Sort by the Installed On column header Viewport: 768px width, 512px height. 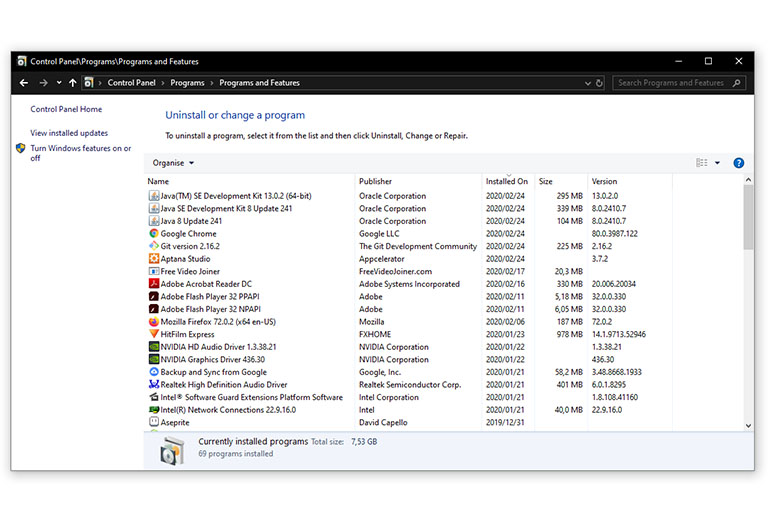pos(507,181)
